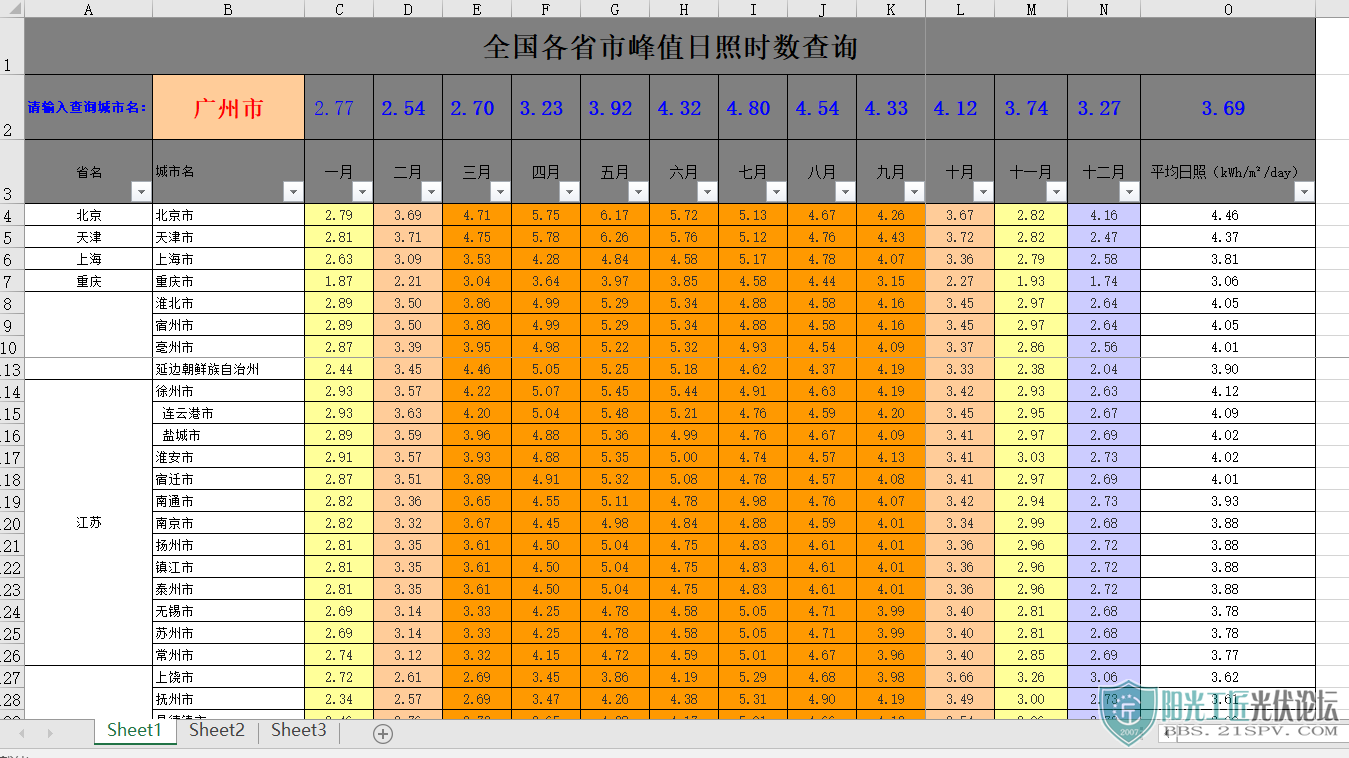The width and height of the screenshot is (1349, 758).
Task: Select the 抚州市 city cell
Action: 228,699
